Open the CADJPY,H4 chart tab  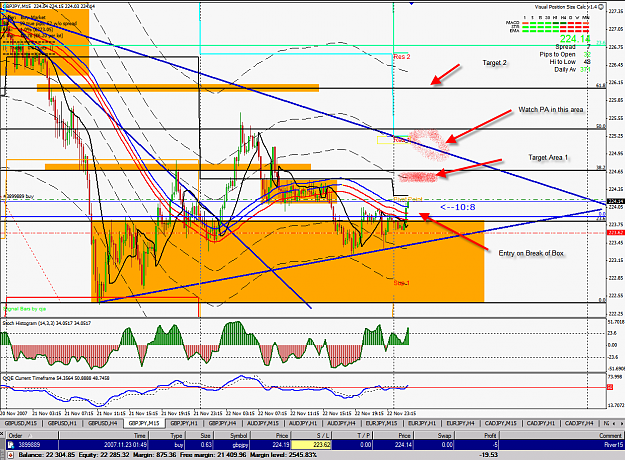point(580,423)
